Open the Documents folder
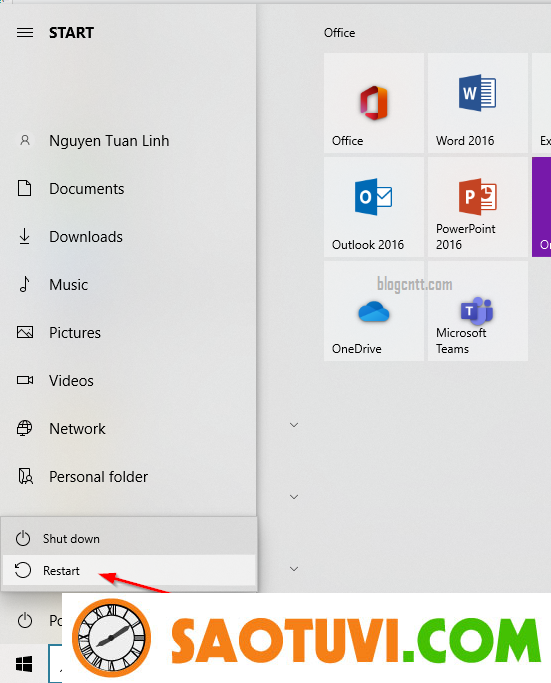The image size is (551, 683). coord(128,189)
